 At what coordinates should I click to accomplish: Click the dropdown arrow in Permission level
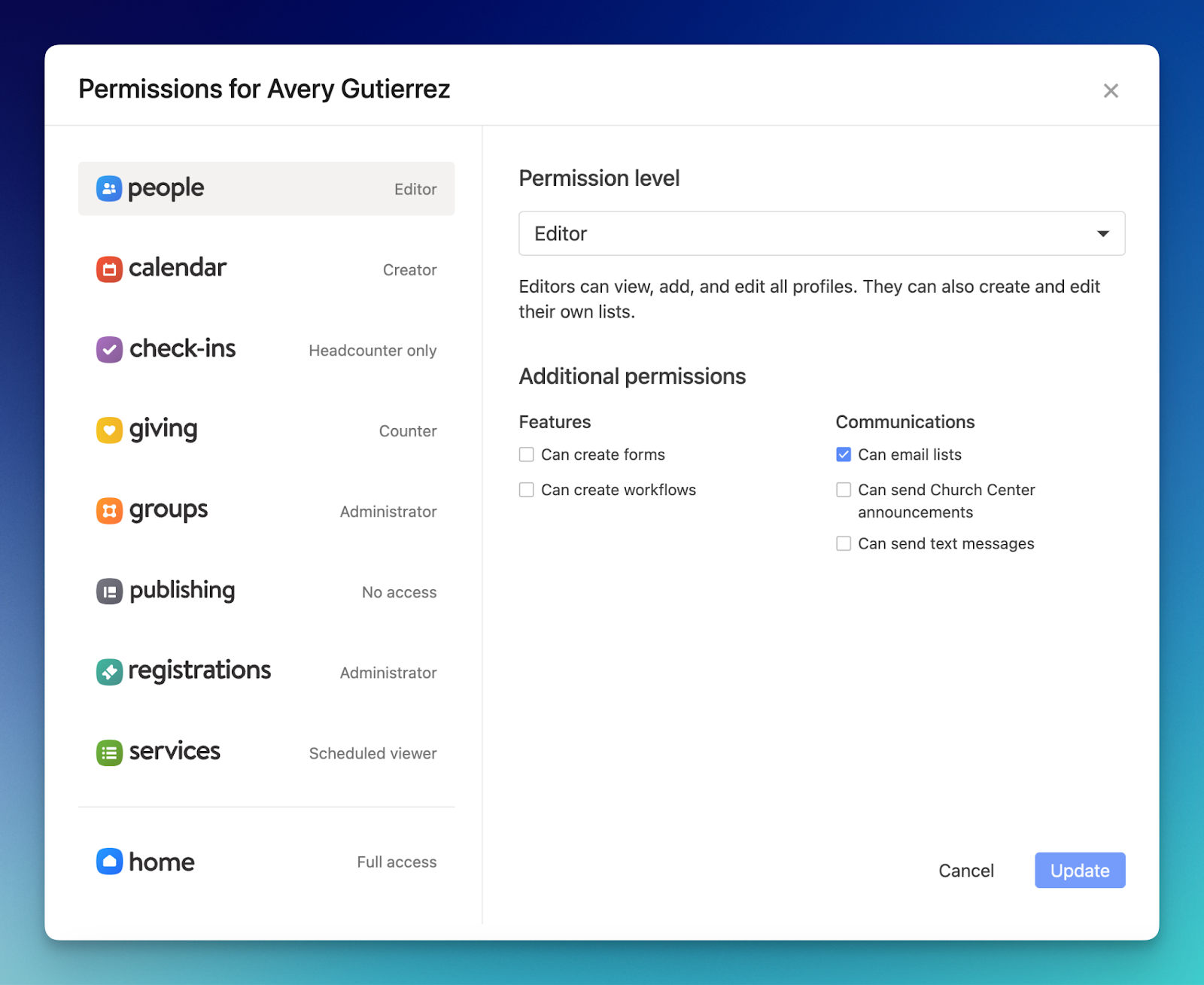(x=1102, y=233)
